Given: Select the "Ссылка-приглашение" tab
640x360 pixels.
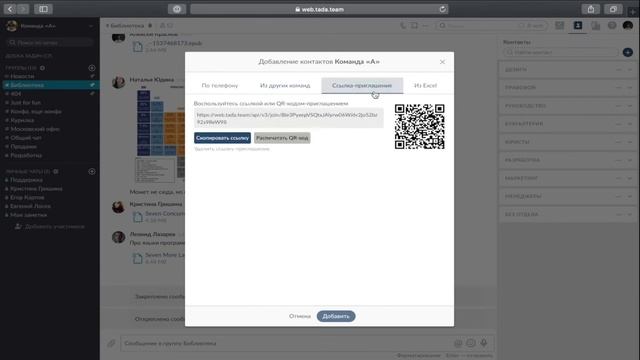Looking at the screenshot, I should coord(362,85).
